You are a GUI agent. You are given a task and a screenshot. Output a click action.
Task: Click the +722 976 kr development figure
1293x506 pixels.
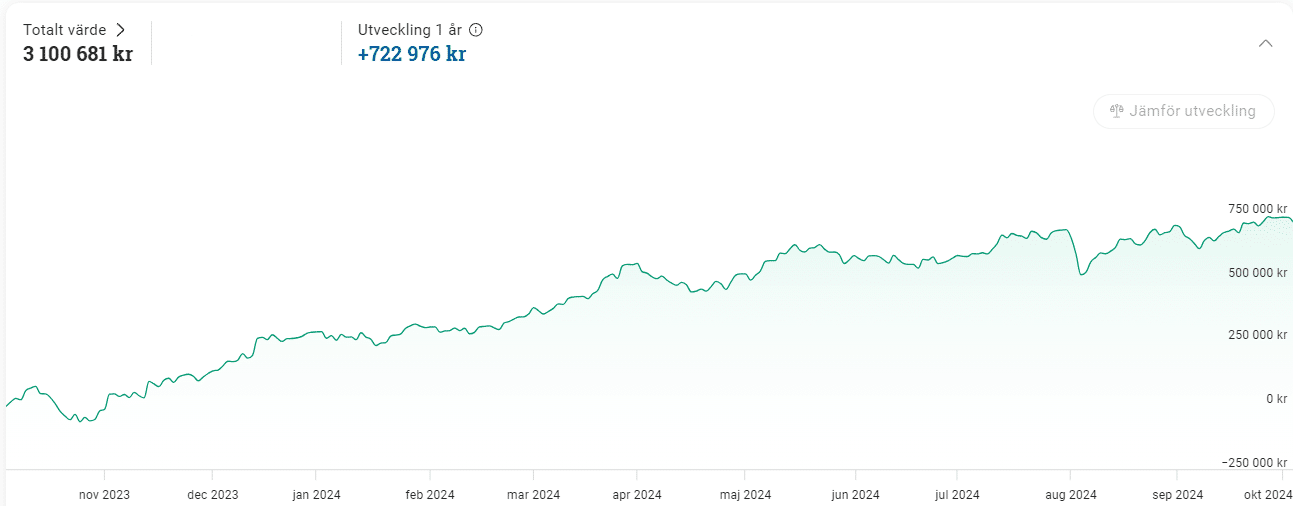pos(412,54)
